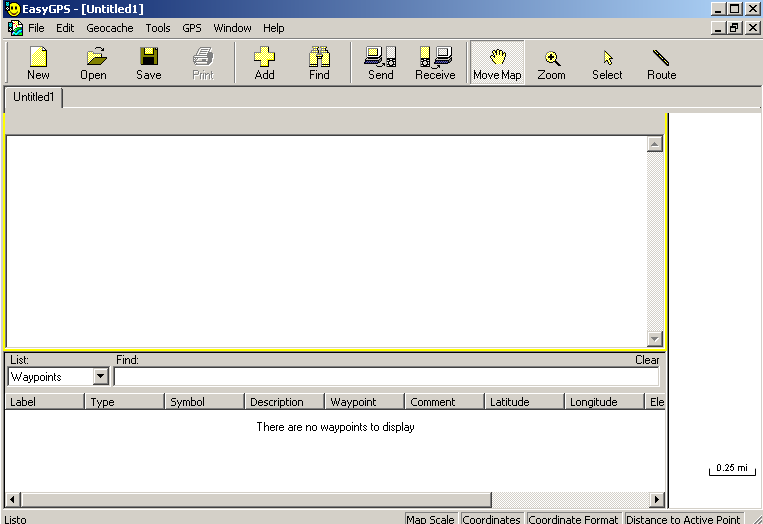Click the Clear link beside Find
763x524 pixels.
647,360
